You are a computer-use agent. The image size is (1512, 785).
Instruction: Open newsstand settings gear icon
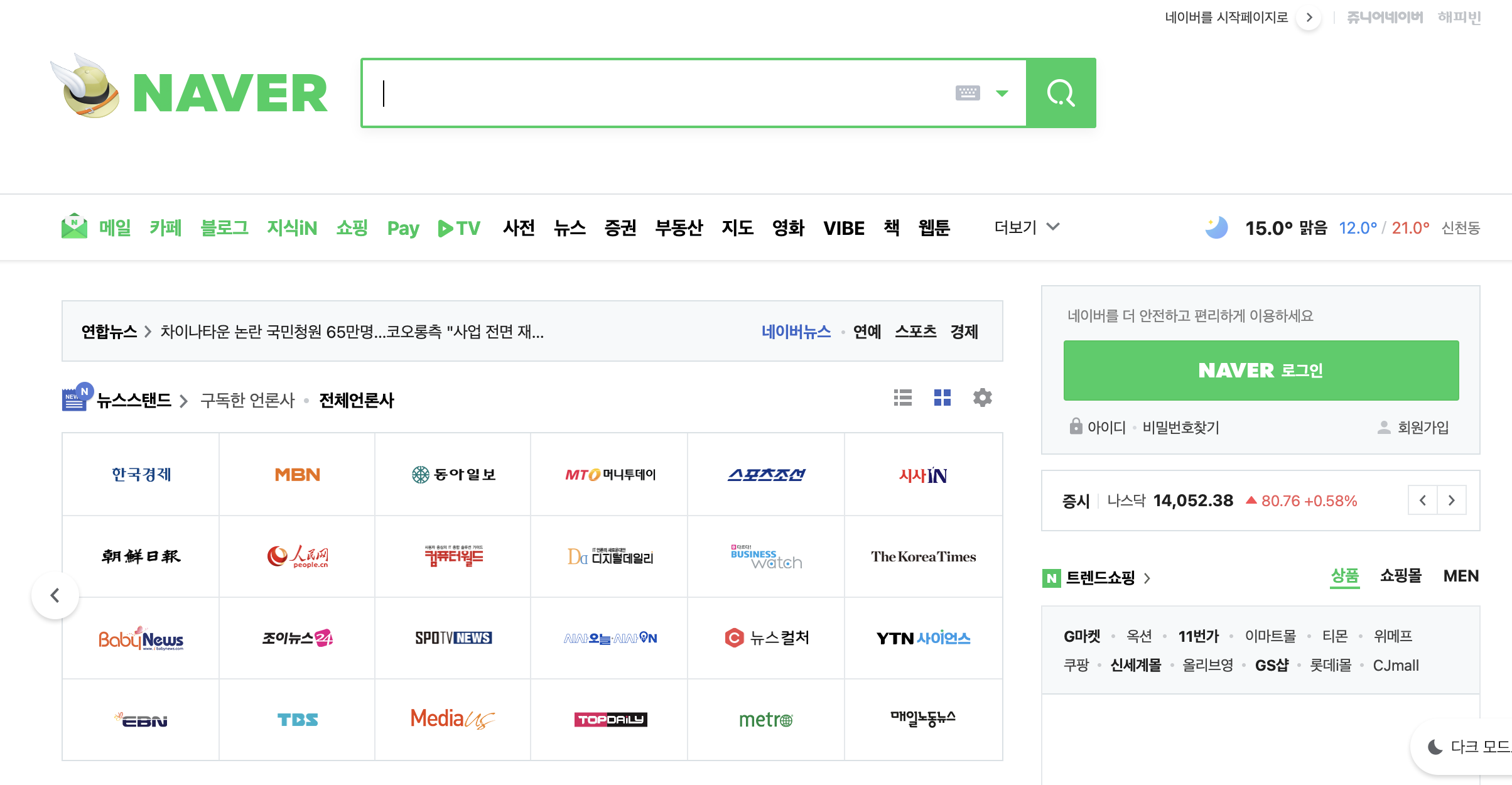(982, 398)
